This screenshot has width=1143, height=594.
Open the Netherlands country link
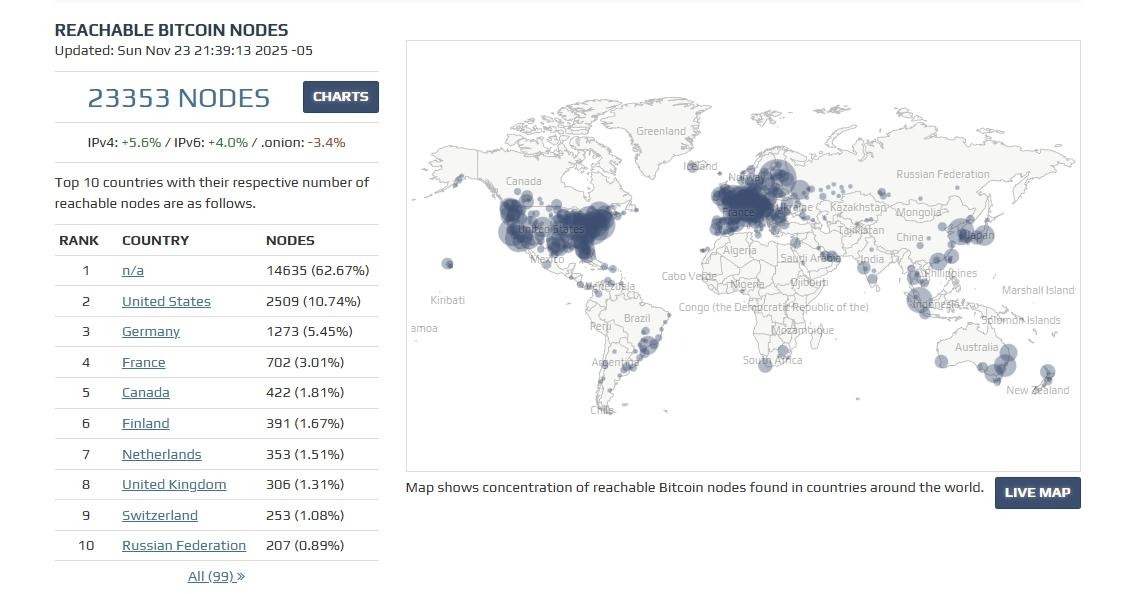(161, 454)
